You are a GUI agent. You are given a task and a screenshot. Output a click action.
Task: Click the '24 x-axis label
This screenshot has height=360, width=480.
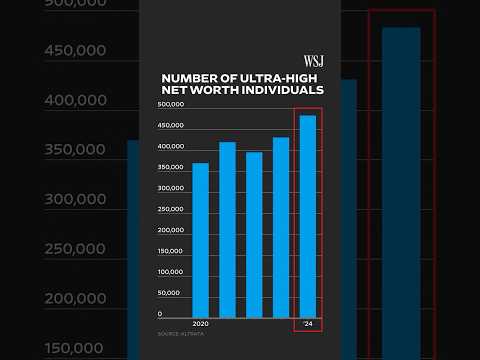308,324
